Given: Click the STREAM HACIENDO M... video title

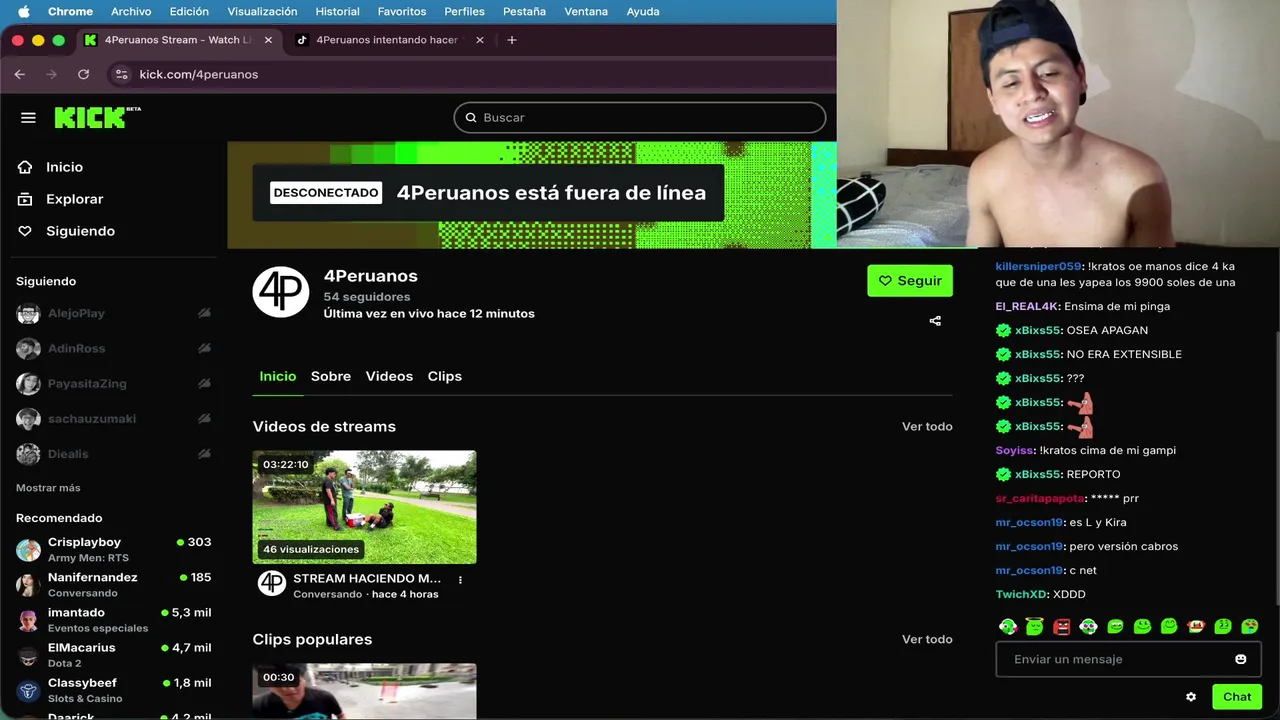Looking at the screenshot, I should (x=367, y=579).
